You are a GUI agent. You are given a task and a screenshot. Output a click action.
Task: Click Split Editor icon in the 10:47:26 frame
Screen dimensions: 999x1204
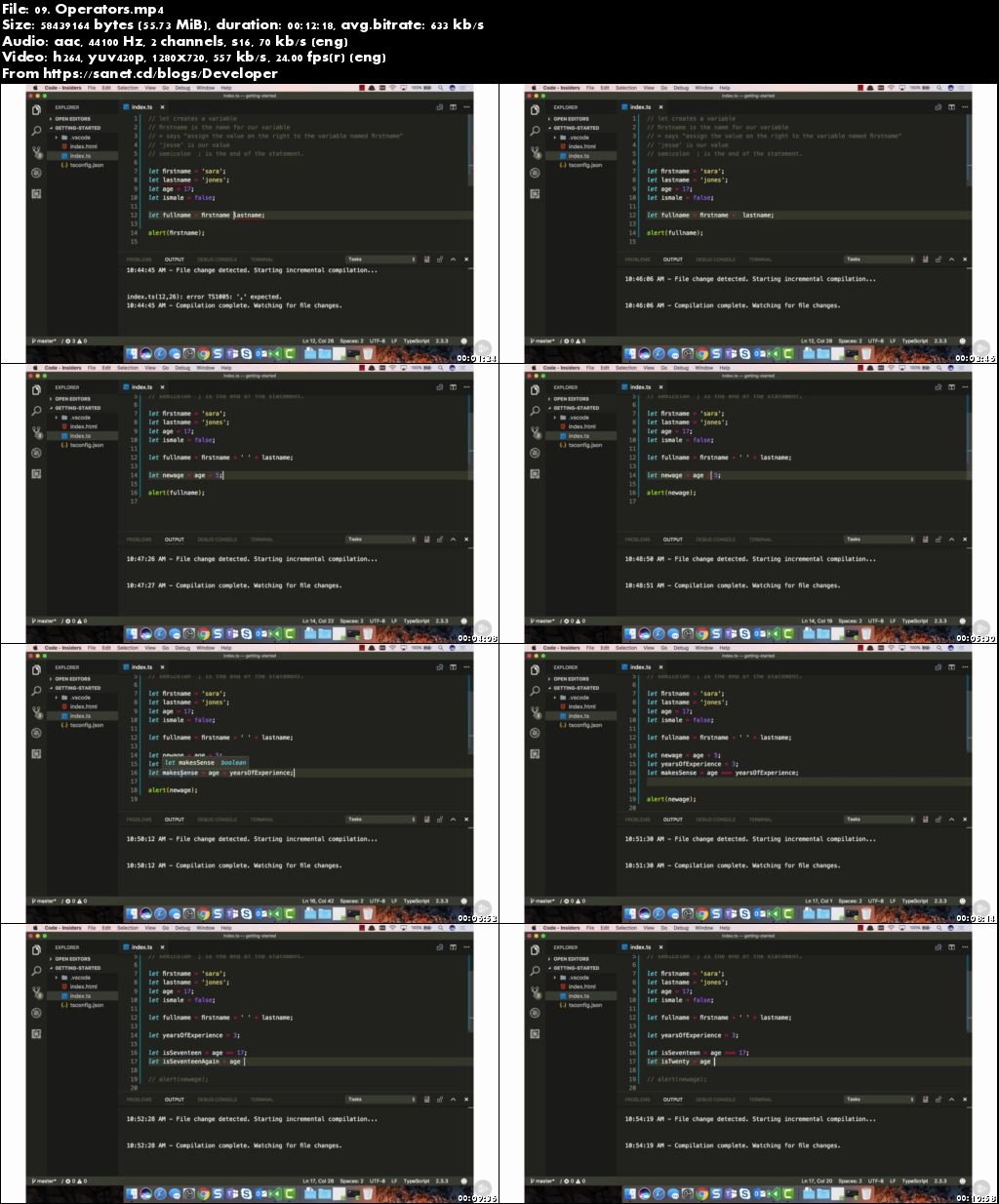[453, 386]
